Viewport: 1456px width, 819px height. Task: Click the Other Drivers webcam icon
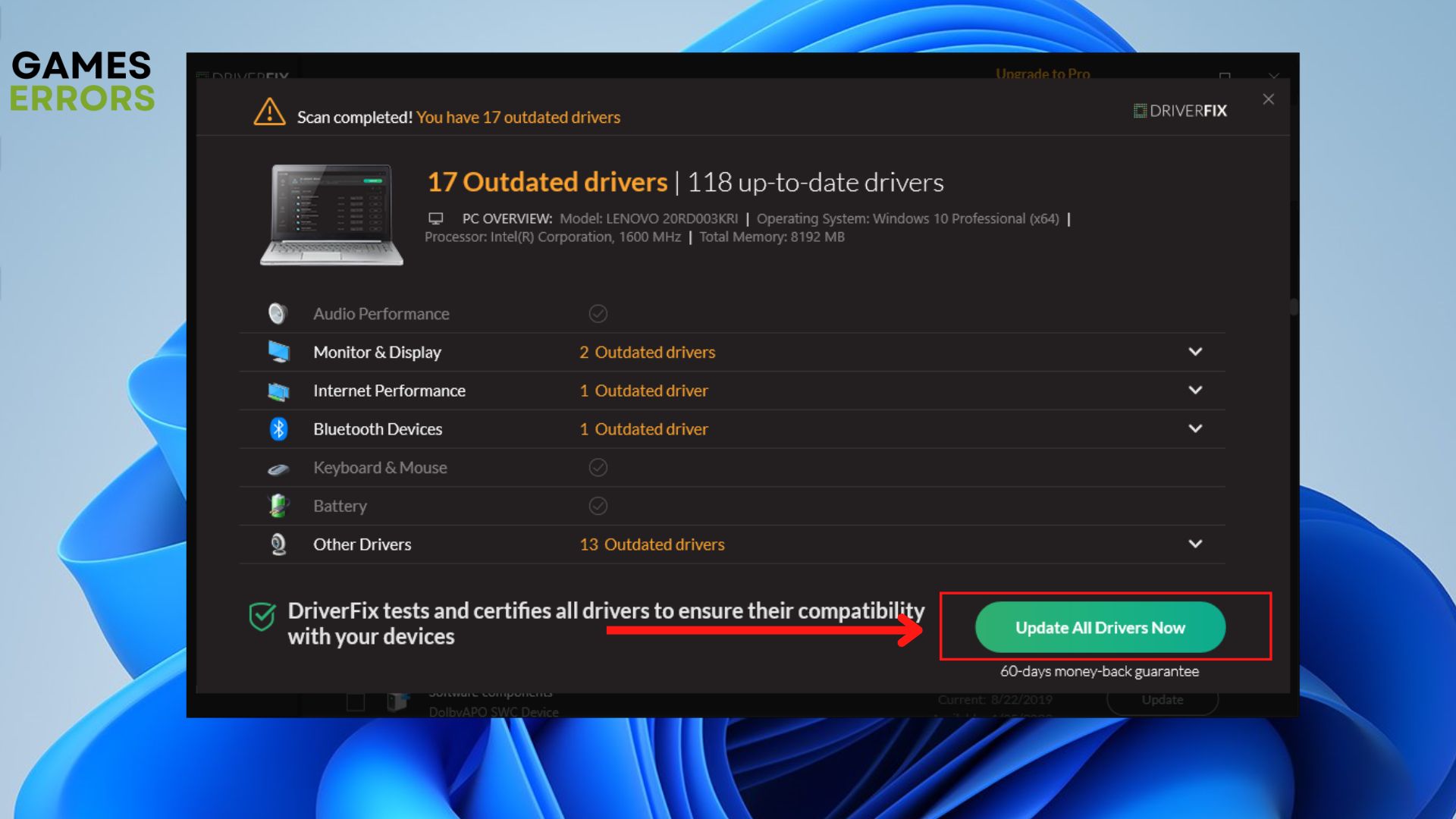click(278, 544)
